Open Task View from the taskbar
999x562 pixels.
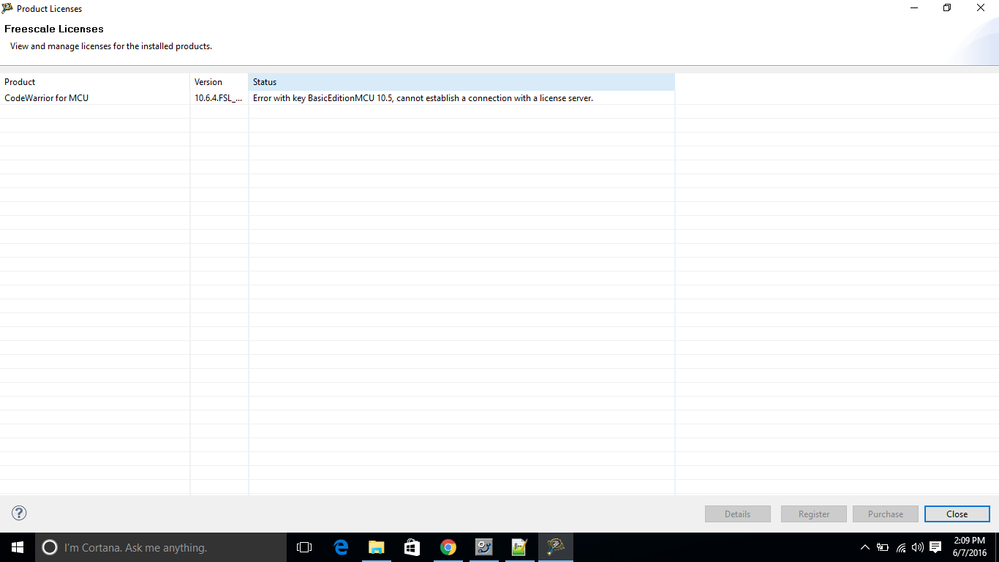click(305, 547)
